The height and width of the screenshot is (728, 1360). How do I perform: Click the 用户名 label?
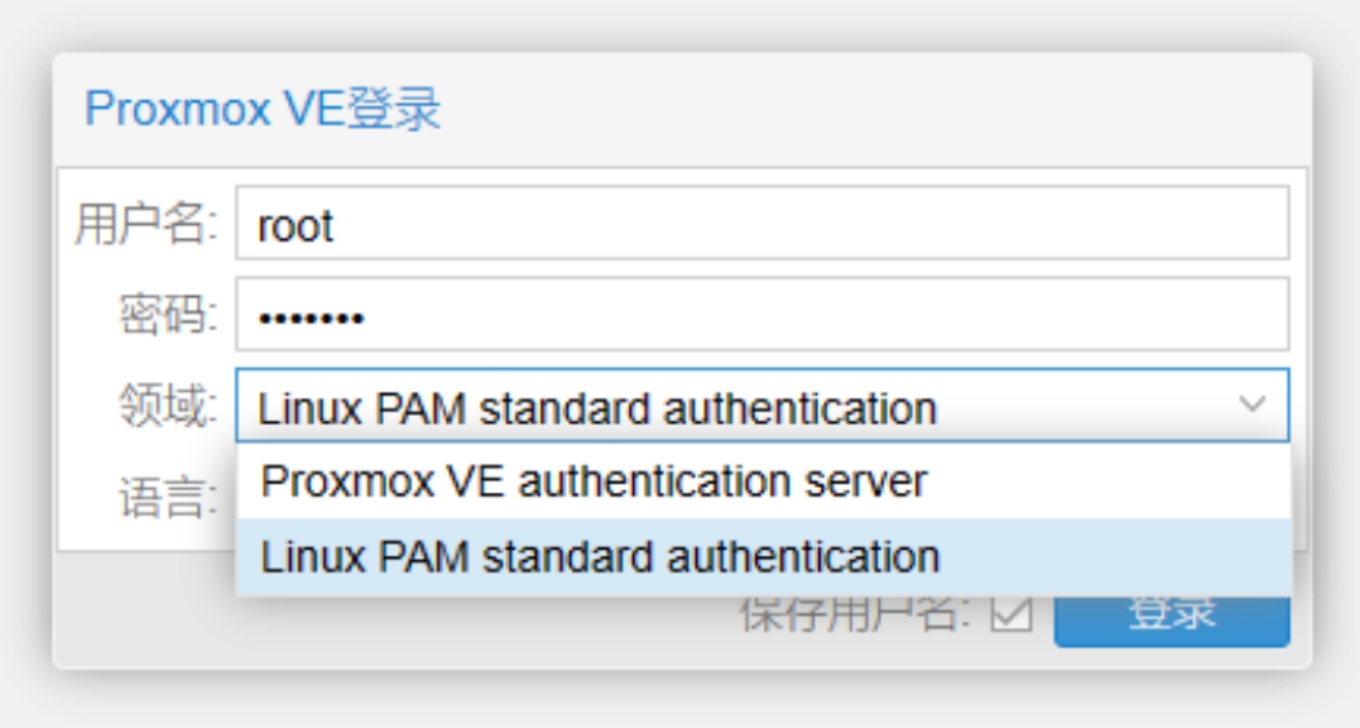click(145, 225)
